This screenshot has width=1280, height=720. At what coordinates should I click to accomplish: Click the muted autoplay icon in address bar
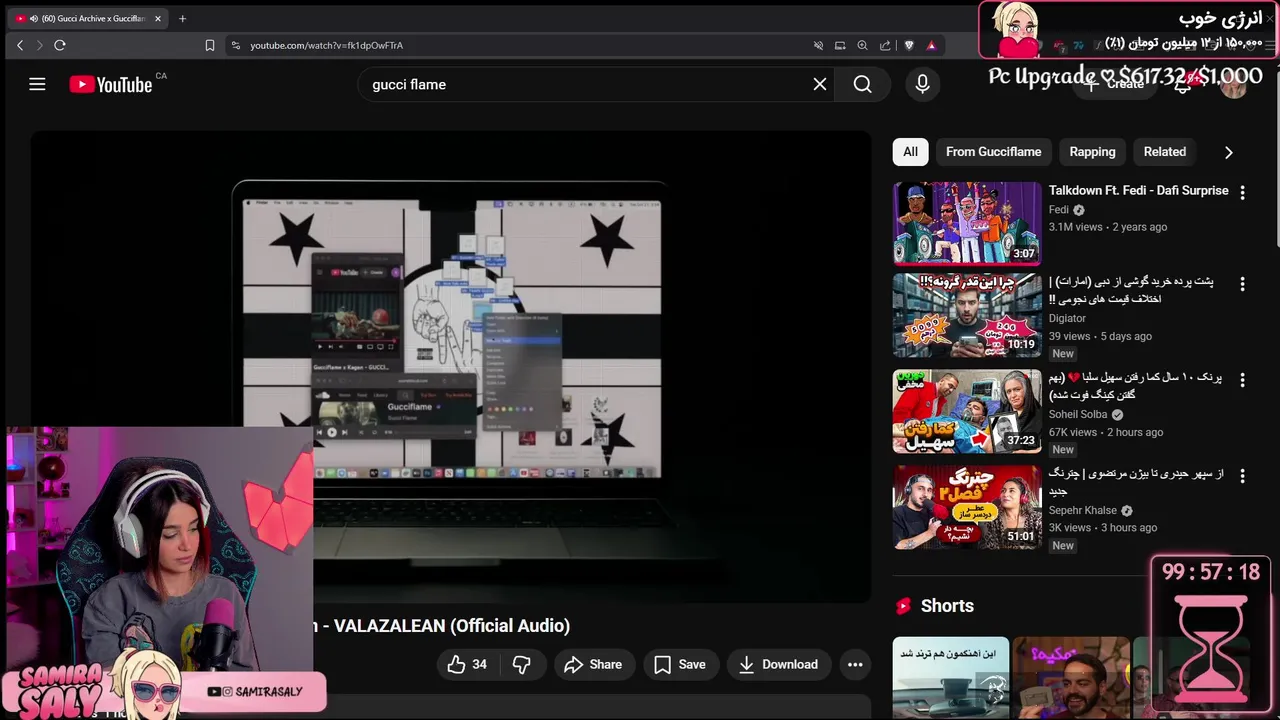tap(818, 45)
